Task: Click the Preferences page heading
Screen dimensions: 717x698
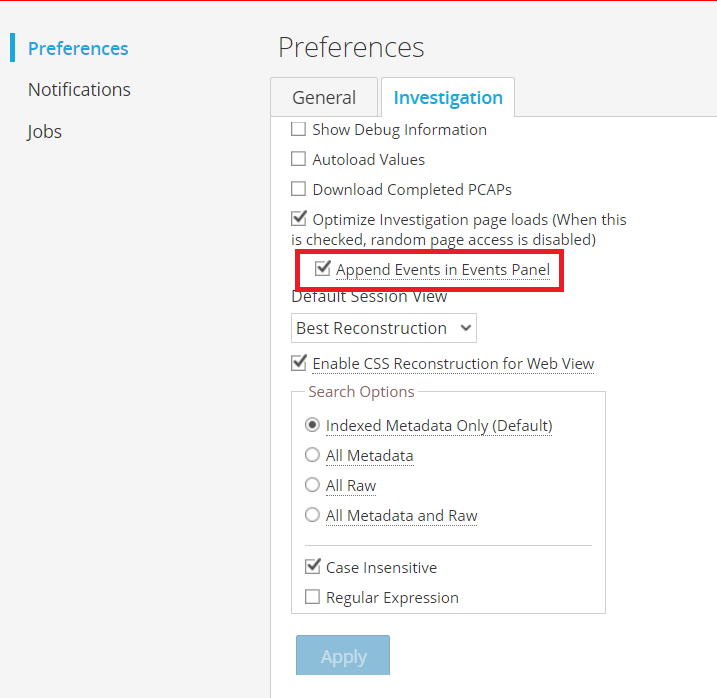Action: coord(351,47)
